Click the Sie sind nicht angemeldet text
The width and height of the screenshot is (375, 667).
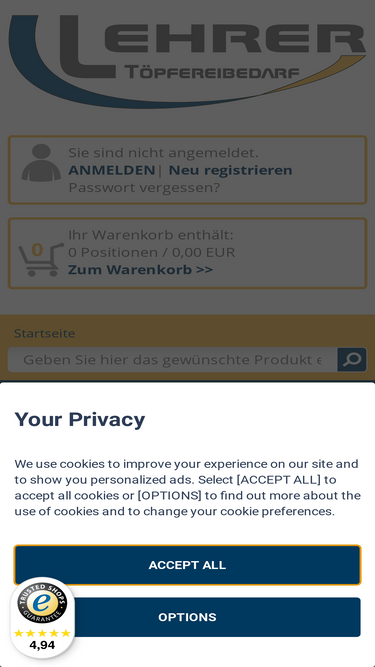(x=163, y=152)
